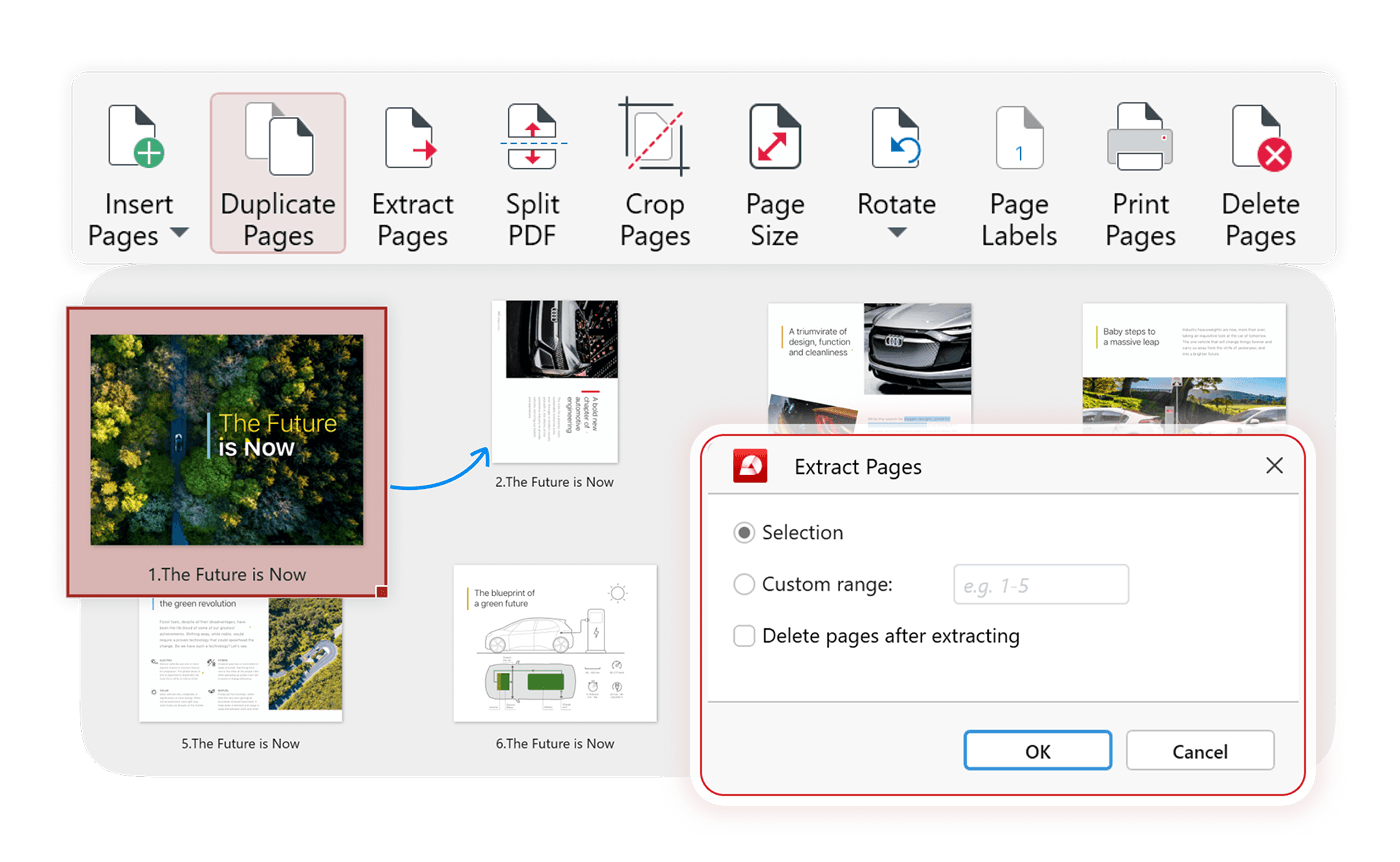Click the Delete Pages icon

click(x=1260, y=138)
